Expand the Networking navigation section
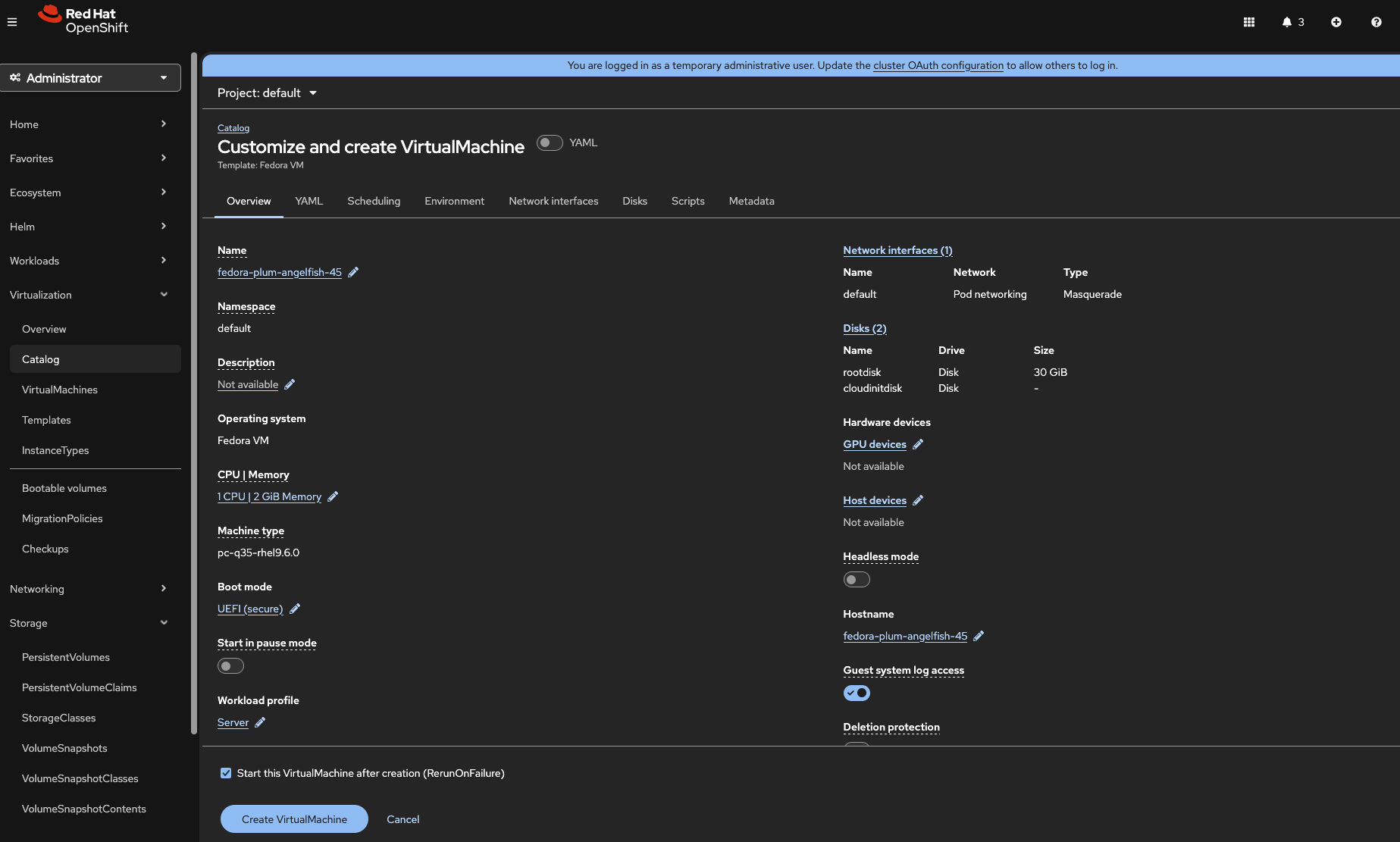Screen dimensions: 1400x842 pos(89,589)
